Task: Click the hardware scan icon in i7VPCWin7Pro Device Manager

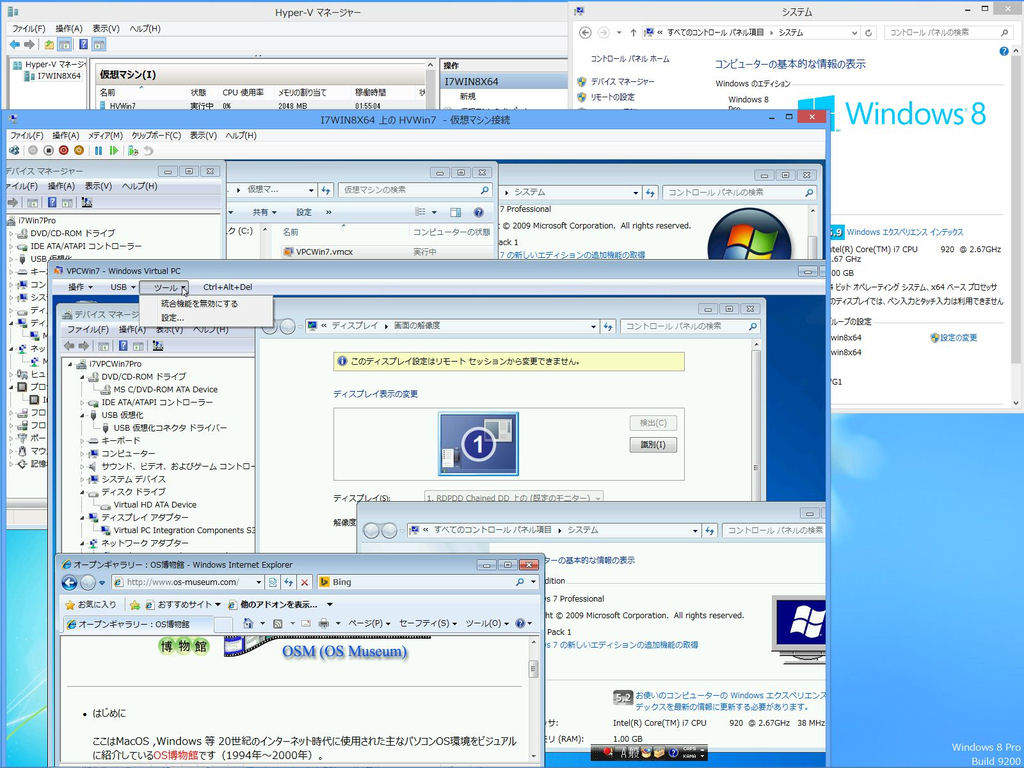Action: [x=157, y=345]
